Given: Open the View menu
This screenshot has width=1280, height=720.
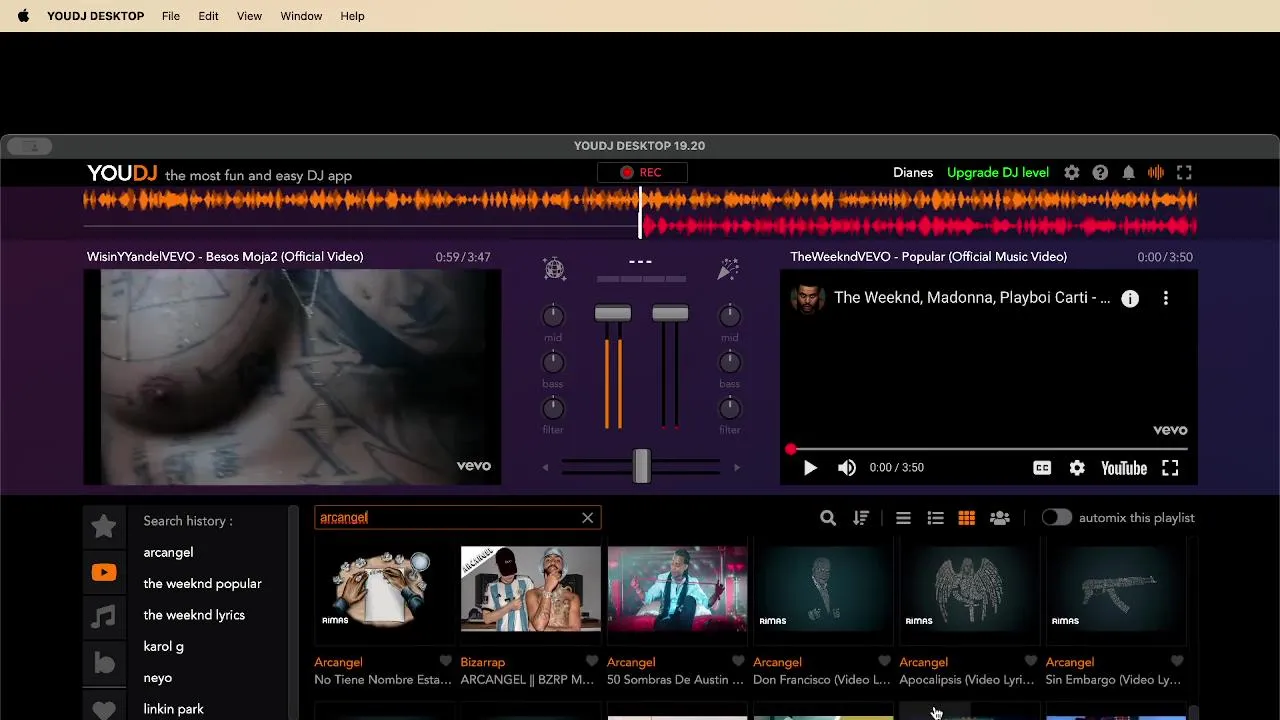Looking at the screenshot, I should [x=249, y=16].
